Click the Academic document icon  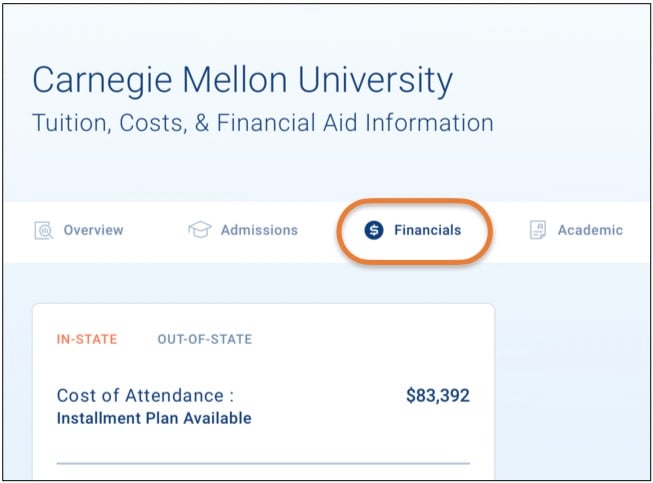point(538,230)
